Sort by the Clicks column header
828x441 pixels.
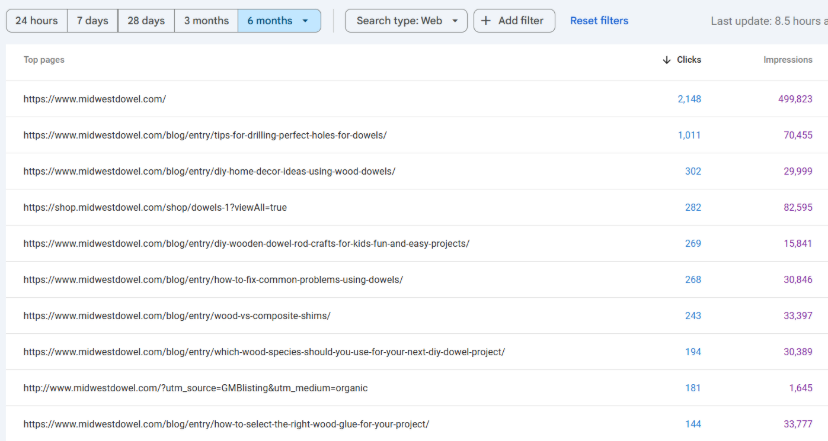pos(689,60)
